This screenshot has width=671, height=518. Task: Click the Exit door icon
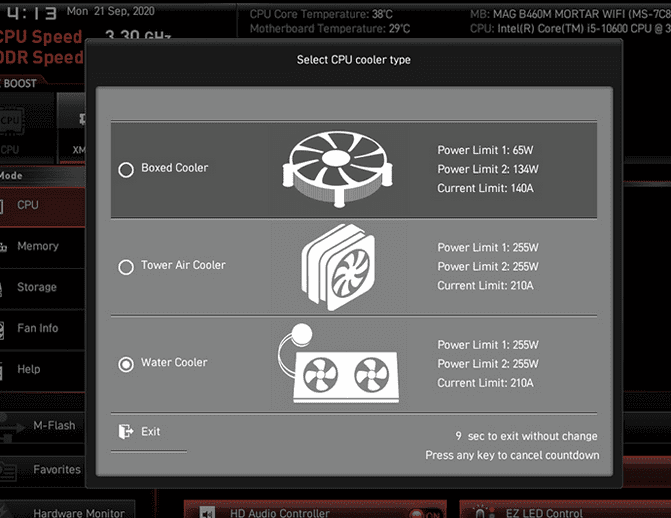tap(126, 432)
